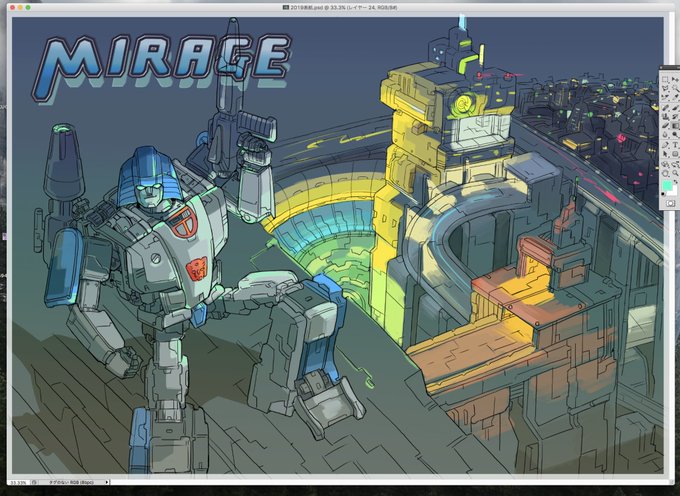The width and height of the screenshot is (680, 496).
Task: Open the white background color picker
Action: tap(674, 192)
